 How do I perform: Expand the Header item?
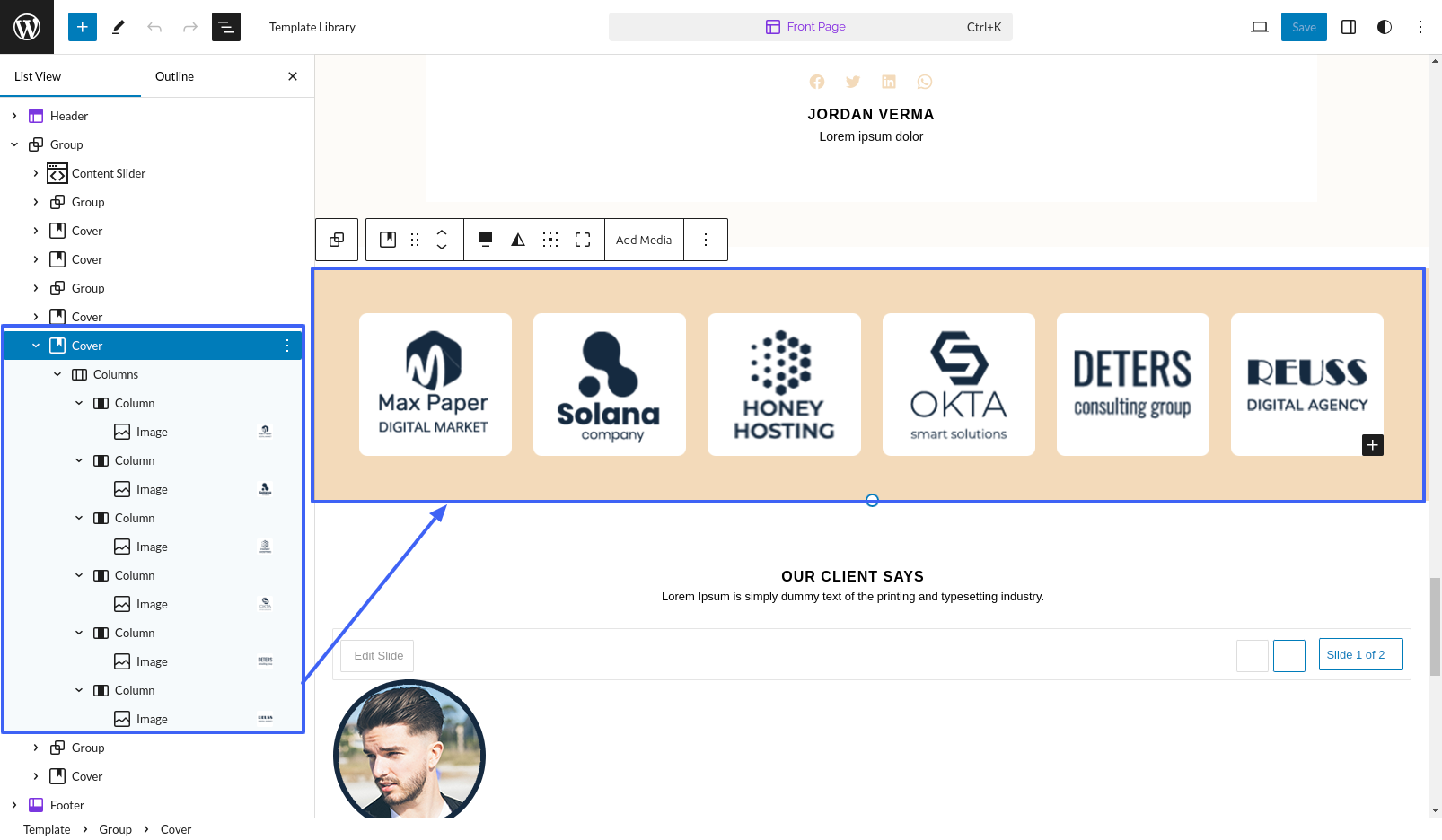14,116
